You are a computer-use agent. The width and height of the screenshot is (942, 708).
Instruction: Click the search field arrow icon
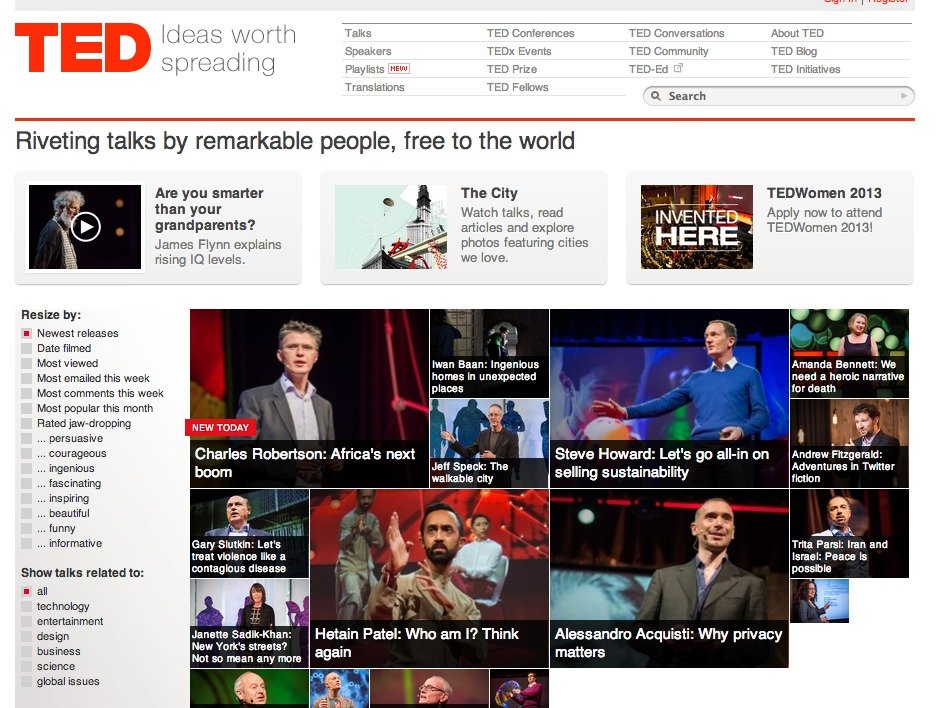[904, 96]
